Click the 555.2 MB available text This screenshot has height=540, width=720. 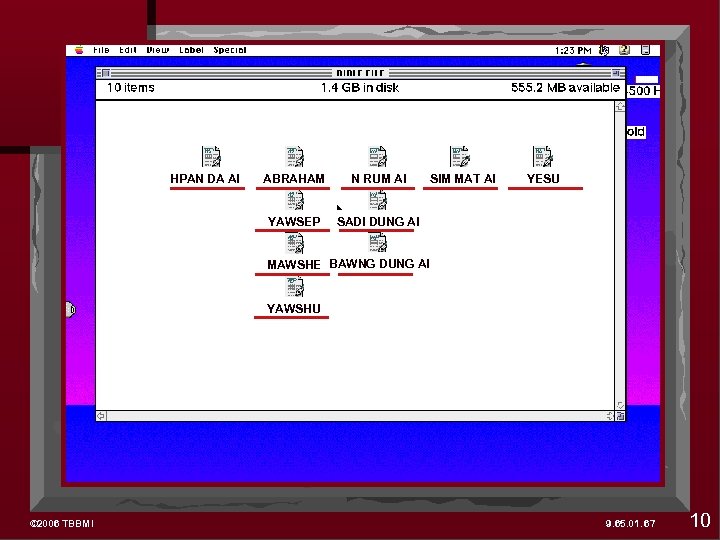pyautogui.click(x=565, y=88)
